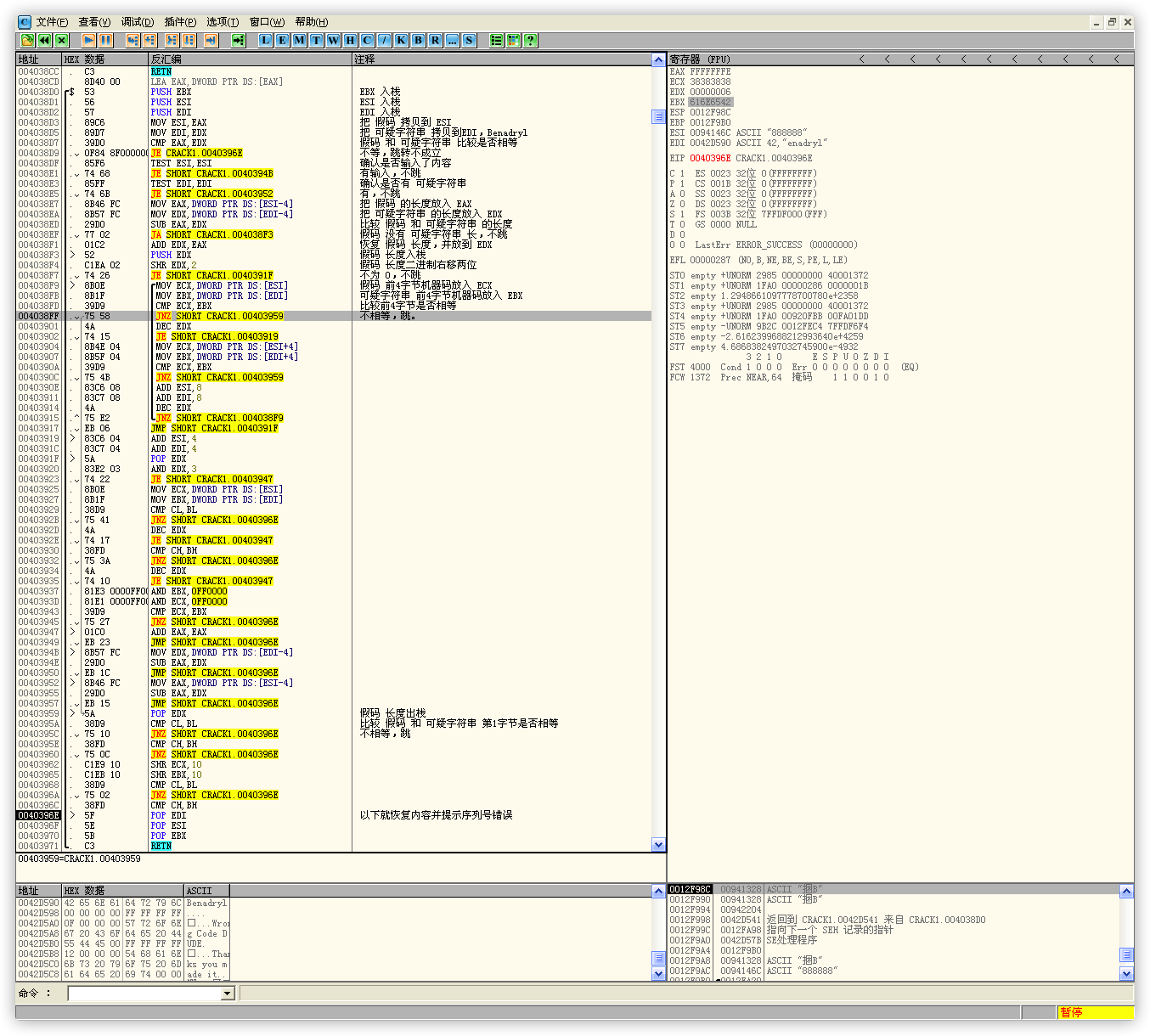Open the Log window via L button
Screen dimensions: 1150x1036
[266, 40]
